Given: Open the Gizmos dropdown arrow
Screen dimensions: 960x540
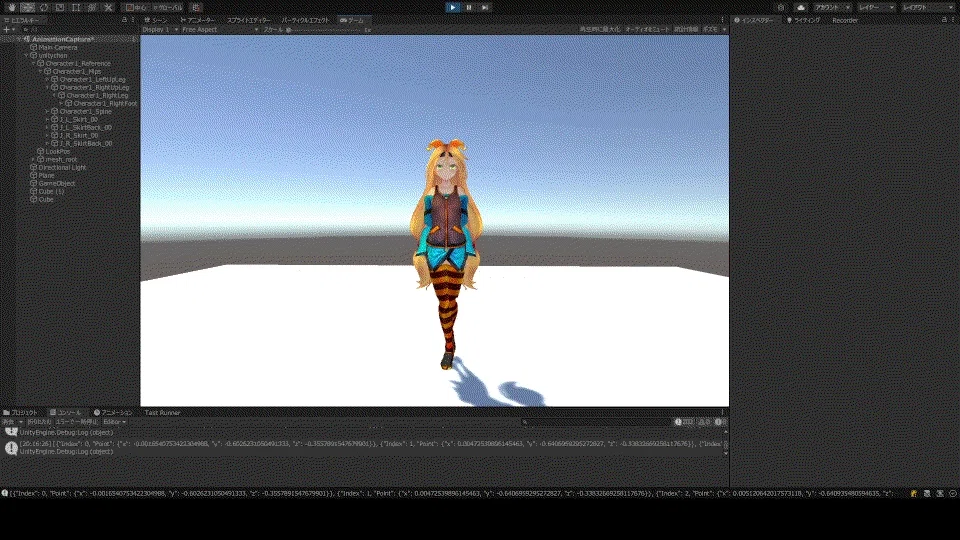Looking at the screenshot, I should point(724,29).
